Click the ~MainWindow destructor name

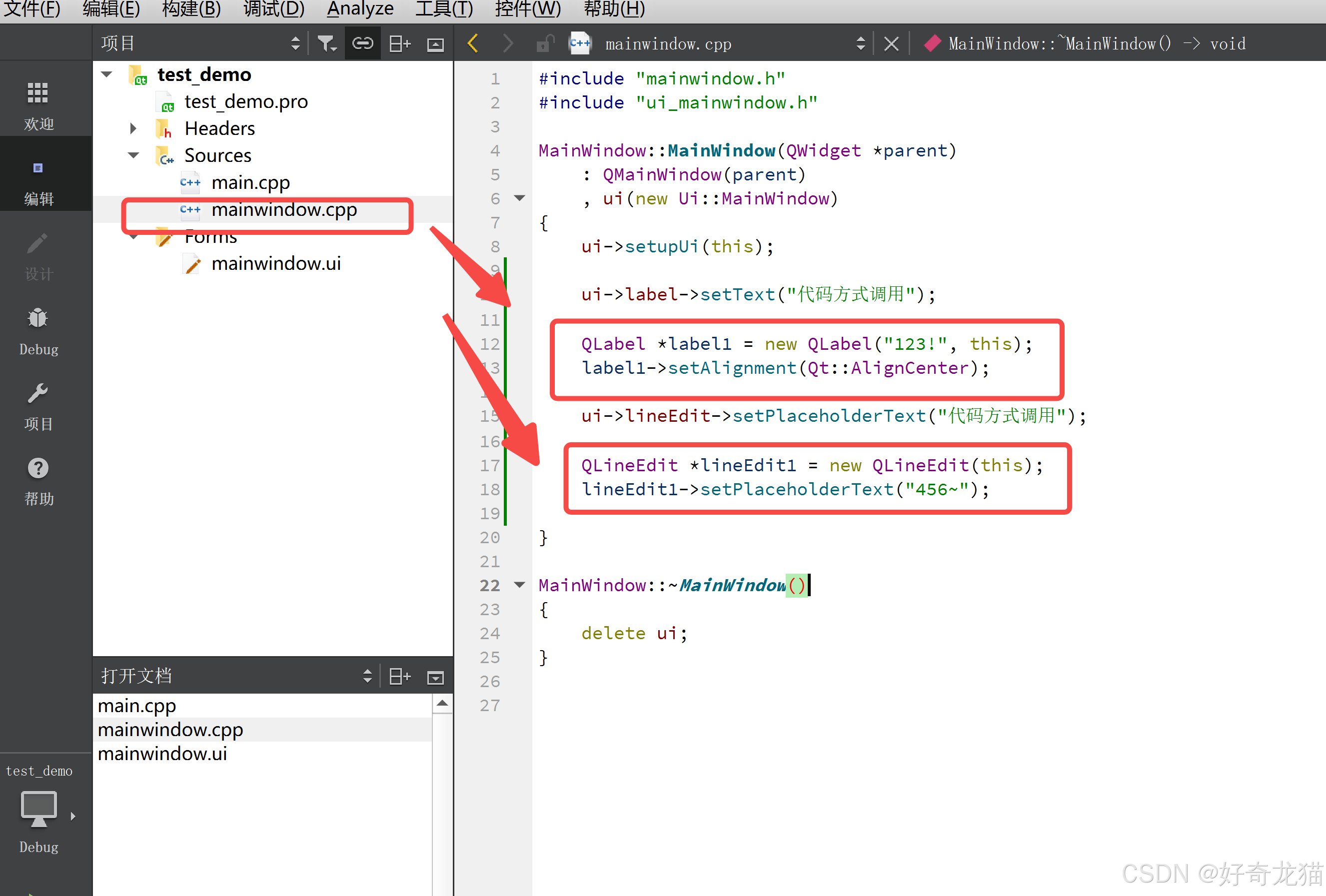click(x=732, y=585)
